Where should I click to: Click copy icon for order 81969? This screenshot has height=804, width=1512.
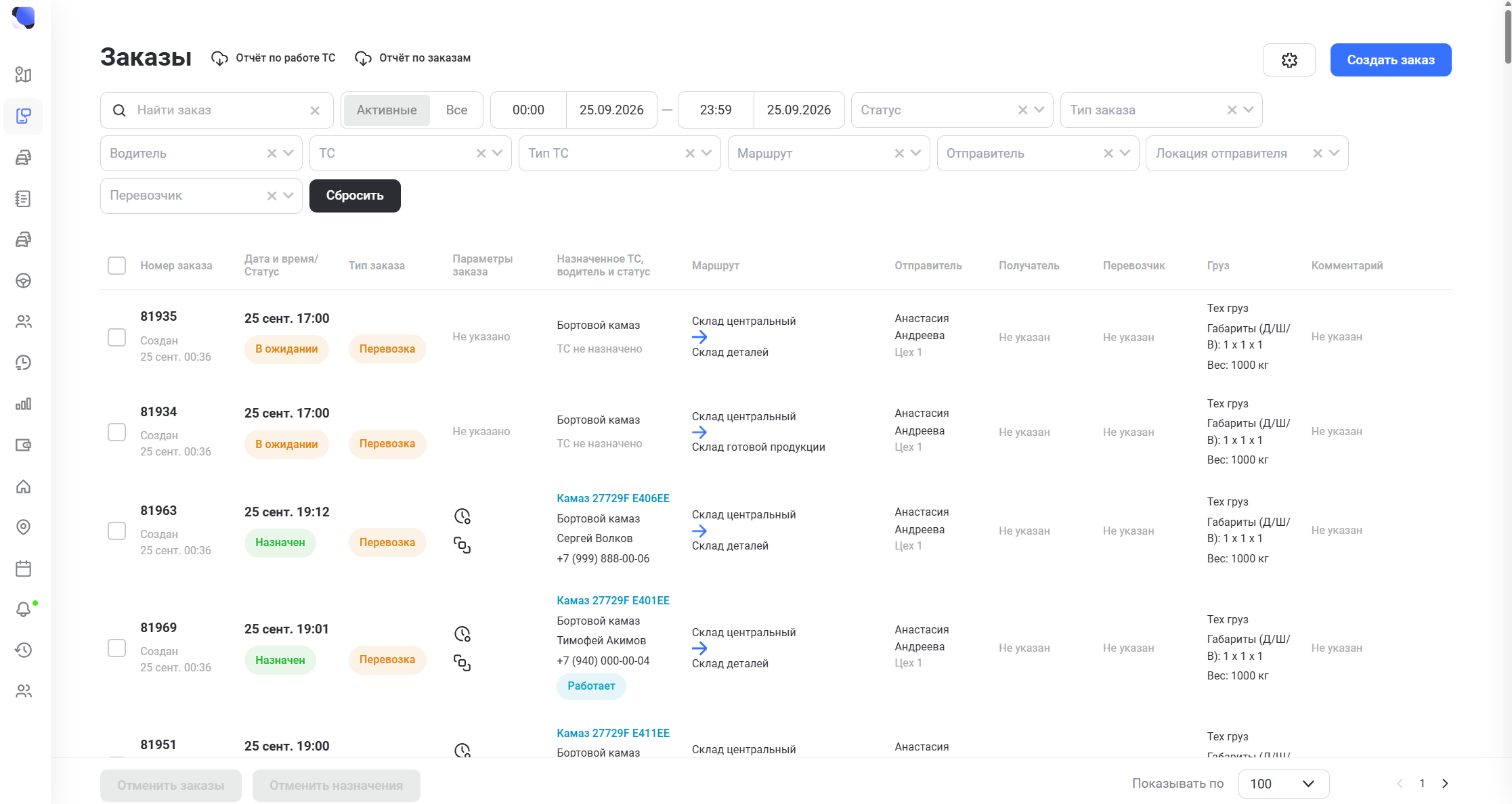462,663
